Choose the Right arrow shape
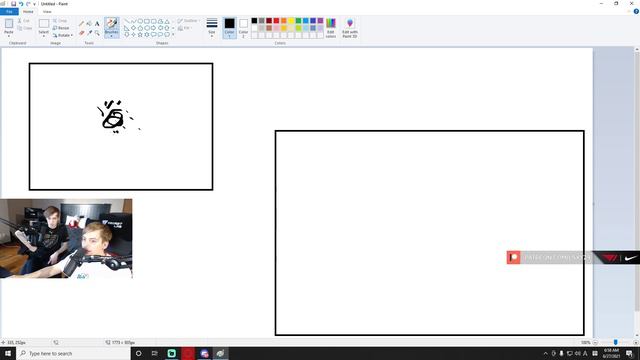 coord(153,28)
